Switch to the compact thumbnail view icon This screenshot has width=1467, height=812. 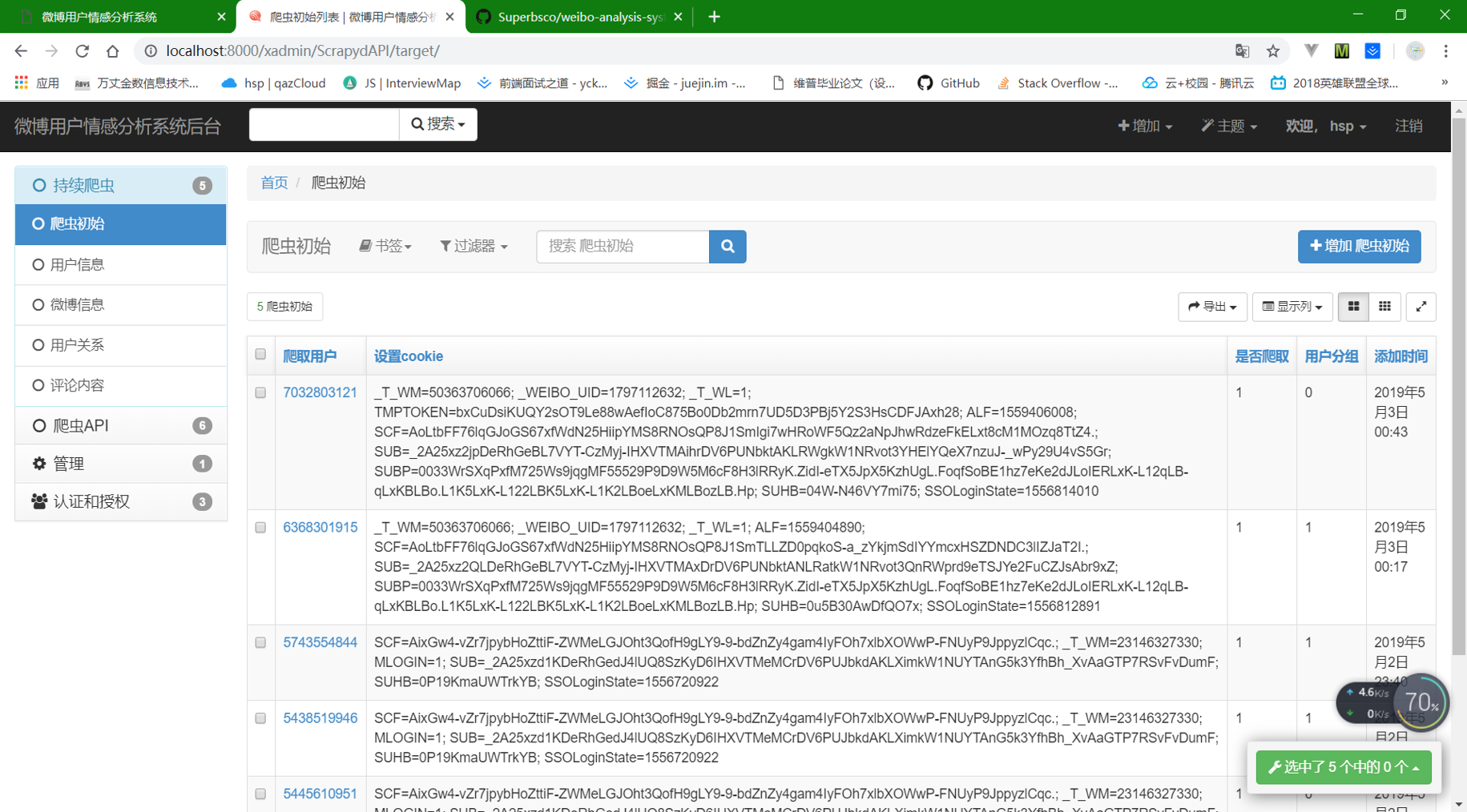(1384, 307)
